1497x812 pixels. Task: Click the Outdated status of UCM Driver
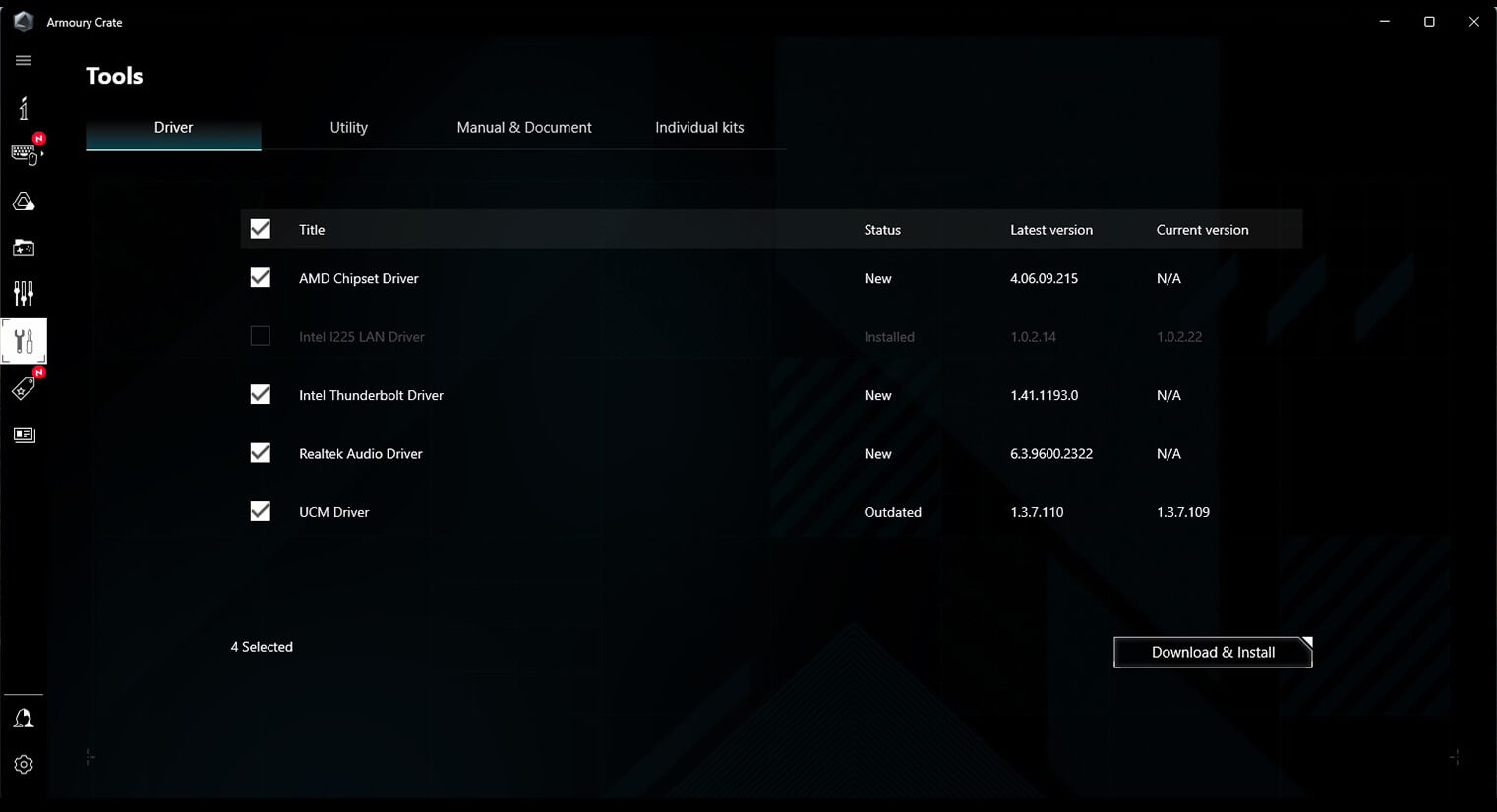pyautogui.click(x=892, y=512)
